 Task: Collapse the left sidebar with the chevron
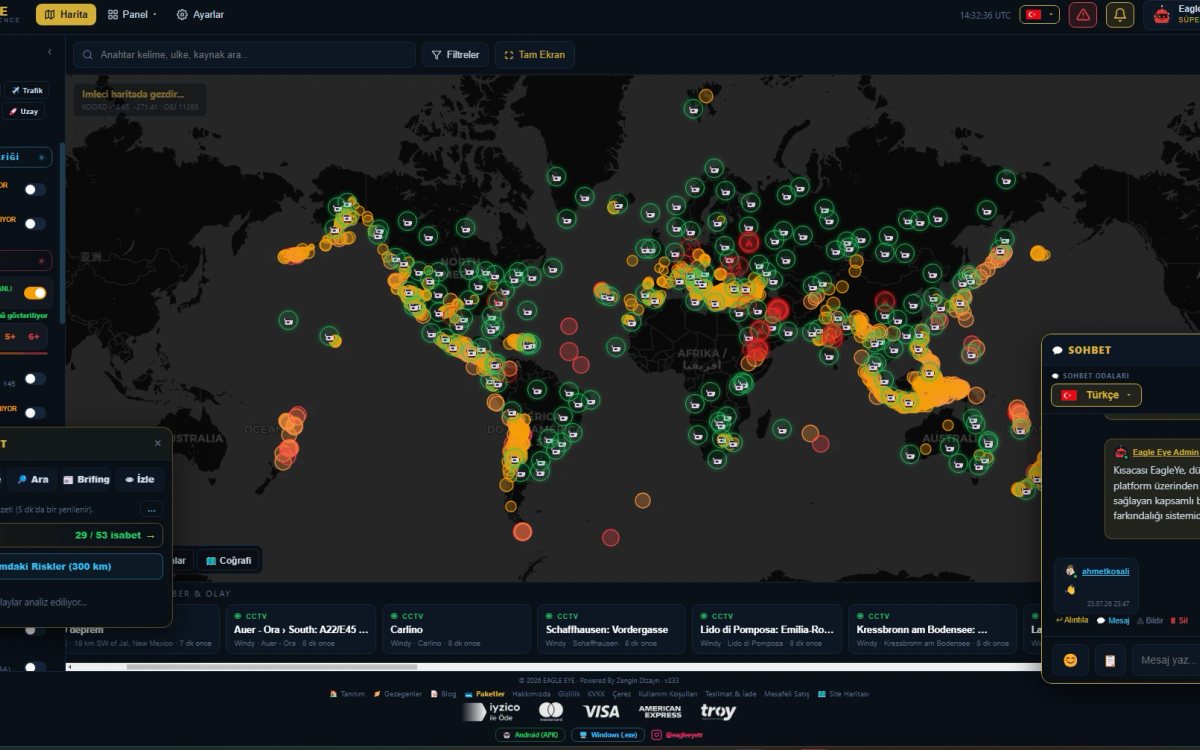pos(50,52)
